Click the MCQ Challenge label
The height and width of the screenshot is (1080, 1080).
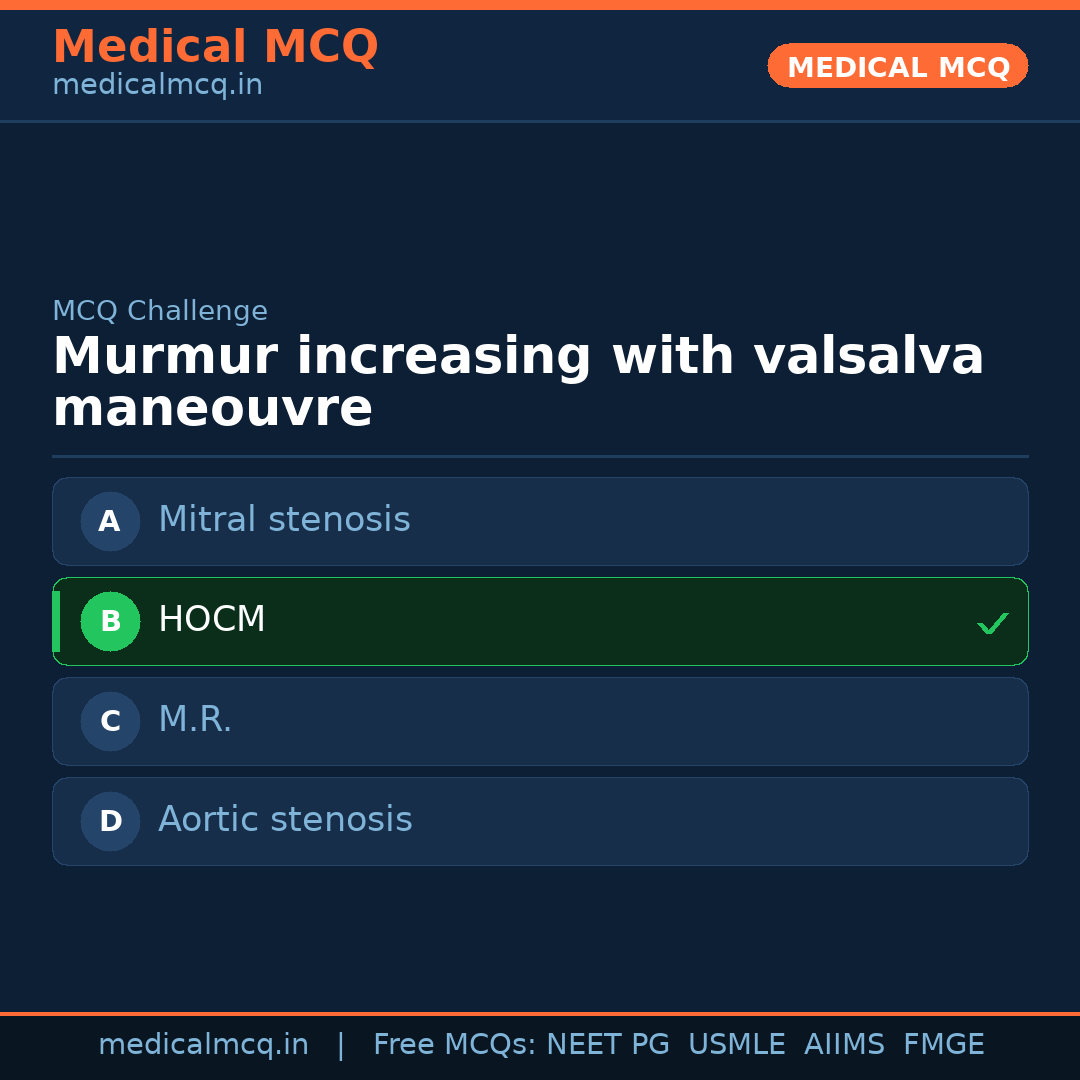point(160,311)
